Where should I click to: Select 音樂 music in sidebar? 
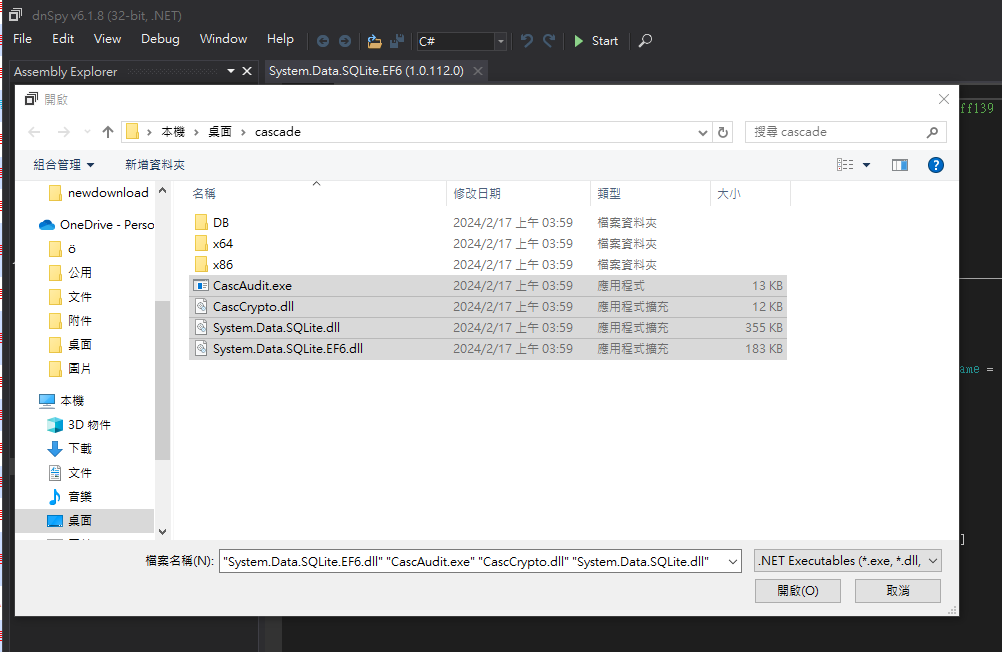coord(71,497)
